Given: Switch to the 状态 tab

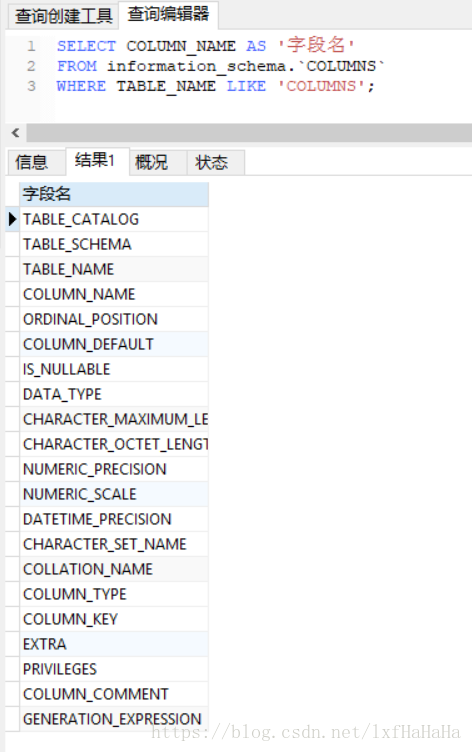Looking at the screenshot, I should [216, 162].
